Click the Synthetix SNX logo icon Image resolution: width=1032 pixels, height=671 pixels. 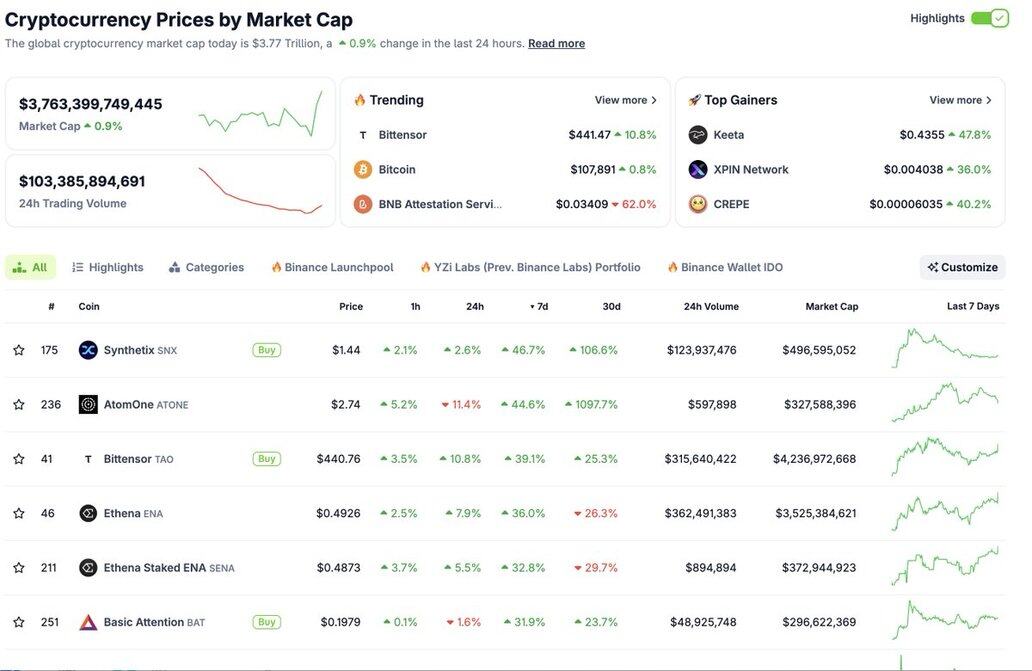(88, 350)
